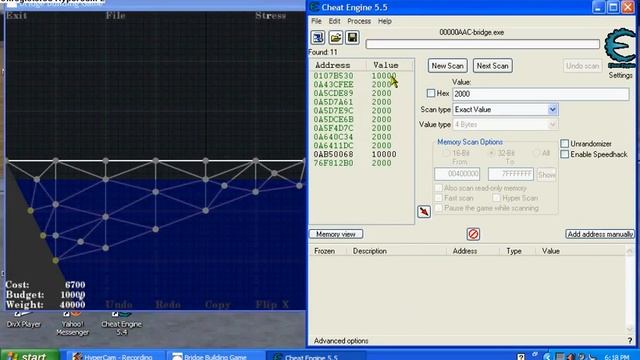Toggle Enable Speedhack checkbox

(564, 154)
